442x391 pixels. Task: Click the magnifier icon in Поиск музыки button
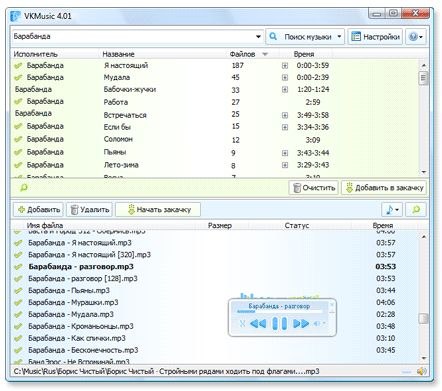point(273,36)
